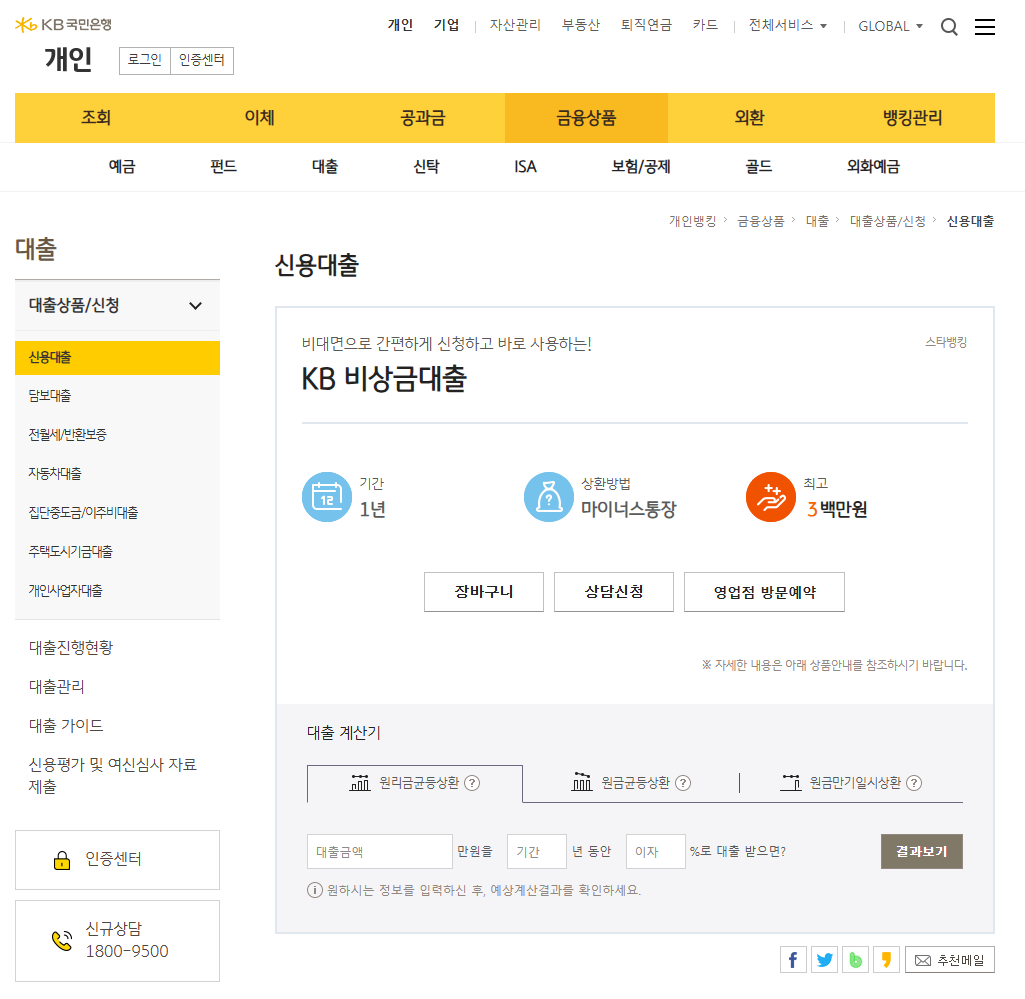The height and width of the screenshot is (999, 1025).
Task: Open the 조회 main menu
Action: pyautogui.click(x=96, y=118)
